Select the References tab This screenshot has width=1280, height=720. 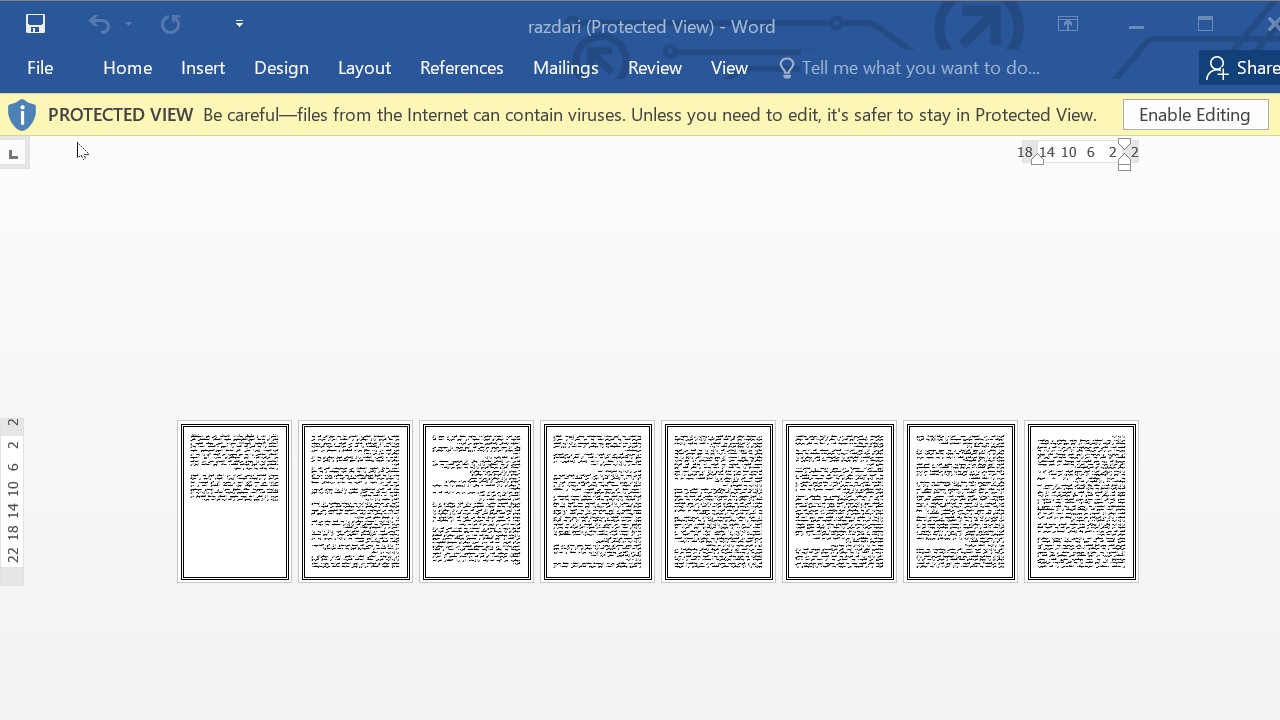[461, 68]
